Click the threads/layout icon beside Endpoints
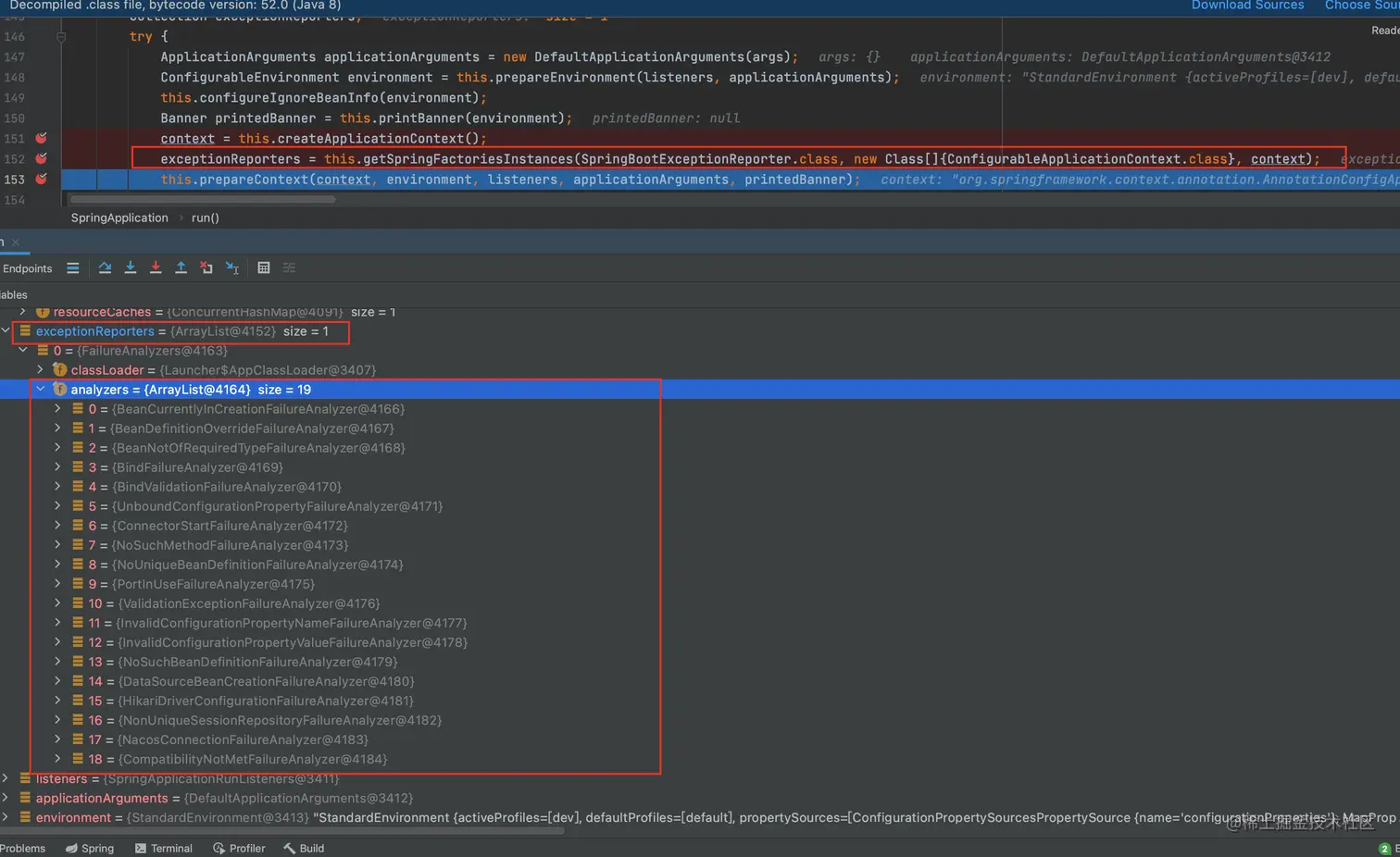The image size is (1400, 857). (x=73, y=268)
